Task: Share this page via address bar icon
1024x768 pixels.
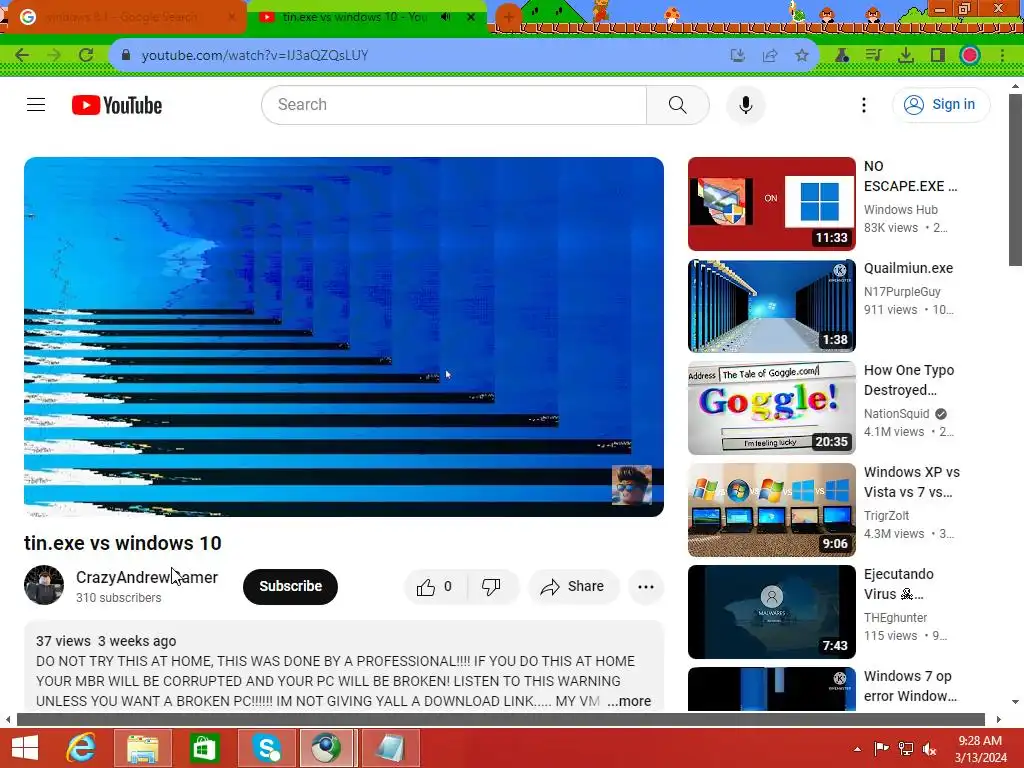Action: [770, 56]
